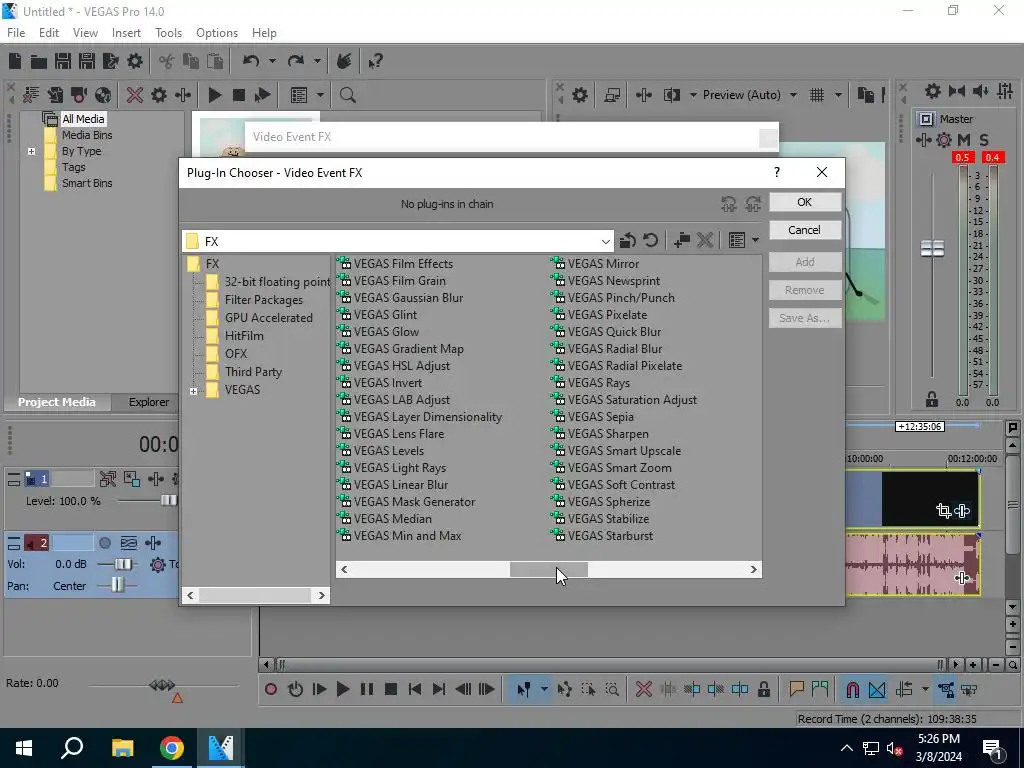Open the File menu
The image size is (1024, 768).
[16, 33]
